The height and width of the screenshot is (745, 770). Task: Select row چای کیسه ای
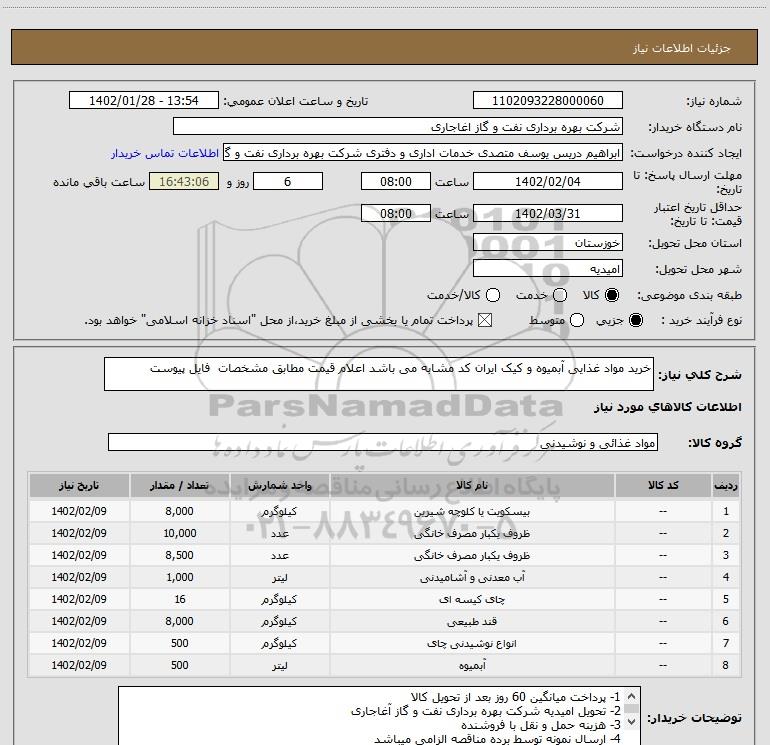(x=385, y=599)
